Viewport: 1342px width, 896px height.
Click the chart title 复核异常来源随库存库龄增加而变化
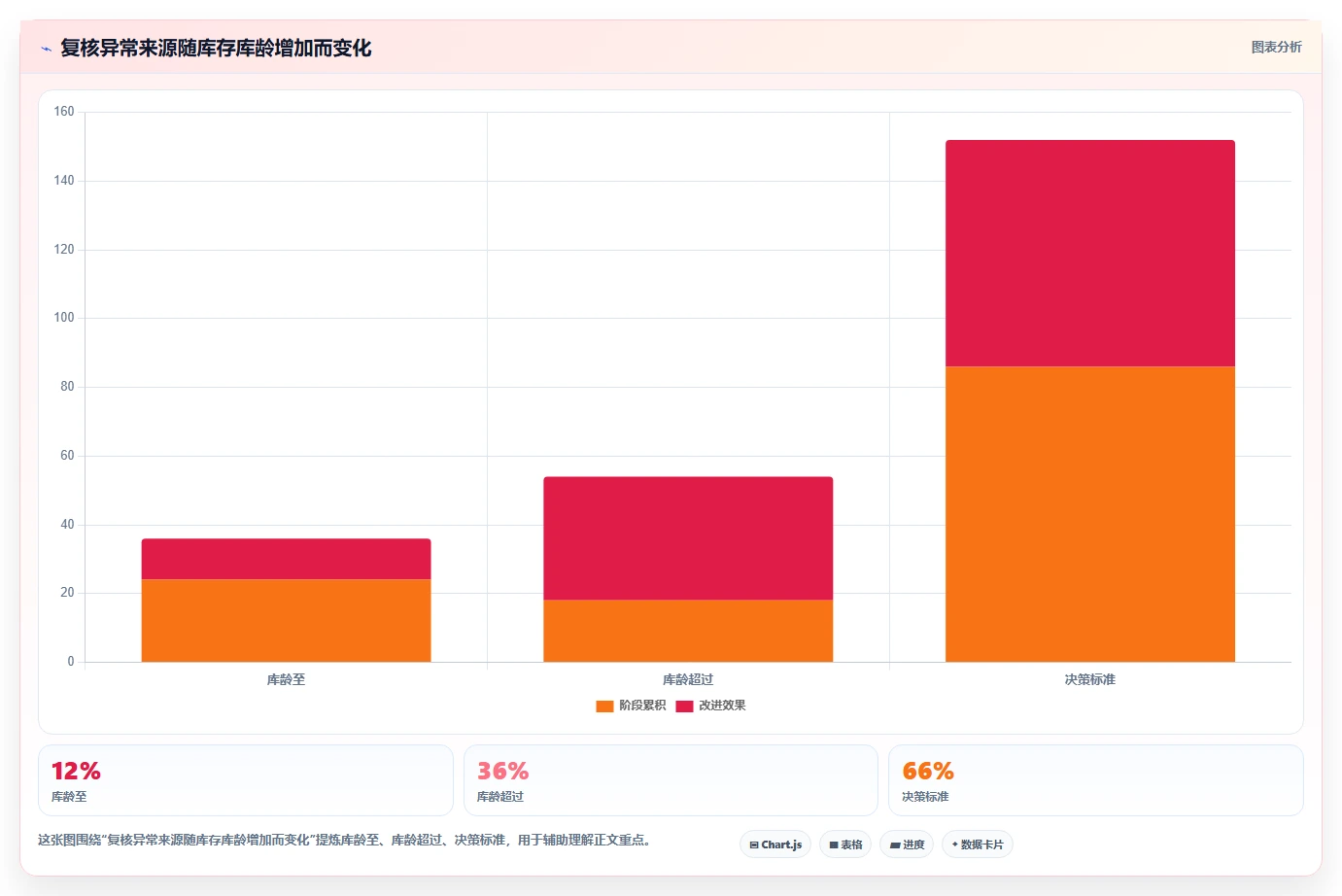pos(216,49)
